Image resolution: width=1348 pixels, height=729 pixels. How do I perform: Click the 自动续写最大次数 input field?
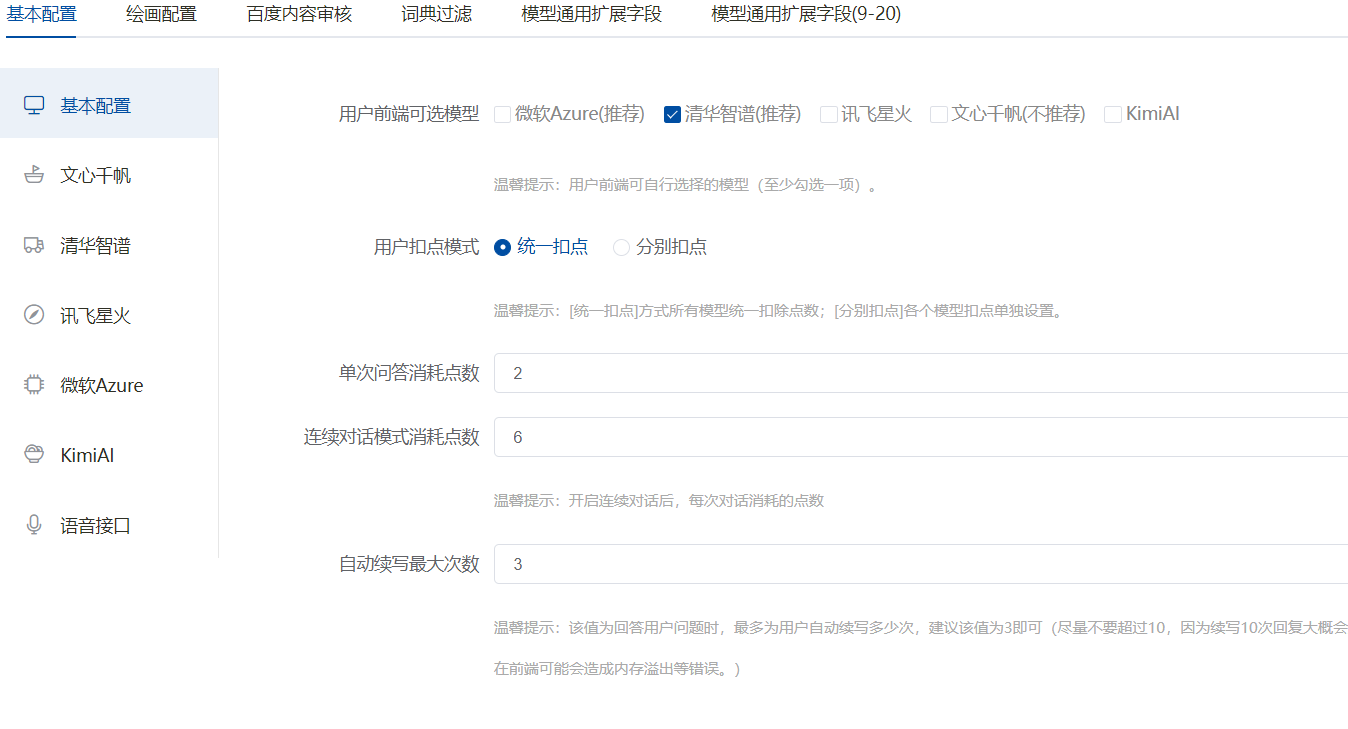point(921,564)
